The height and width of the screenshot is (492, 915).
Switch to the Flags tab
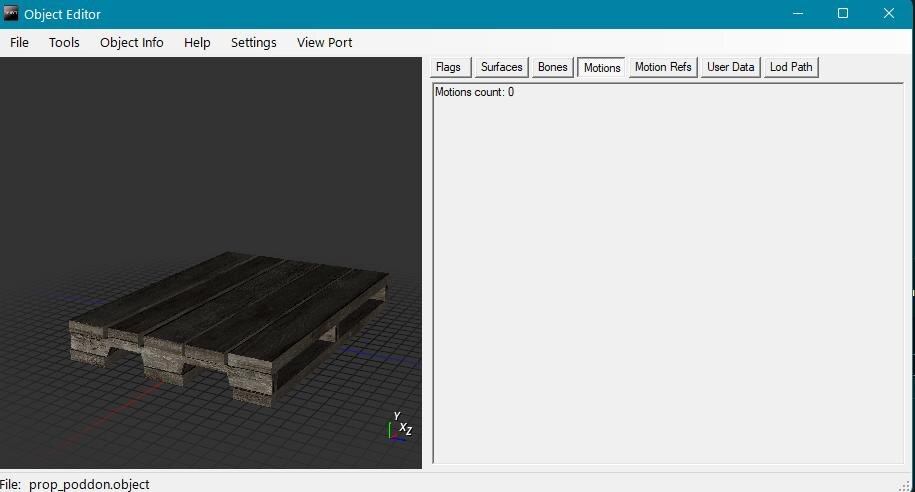(x=448, y=67)
